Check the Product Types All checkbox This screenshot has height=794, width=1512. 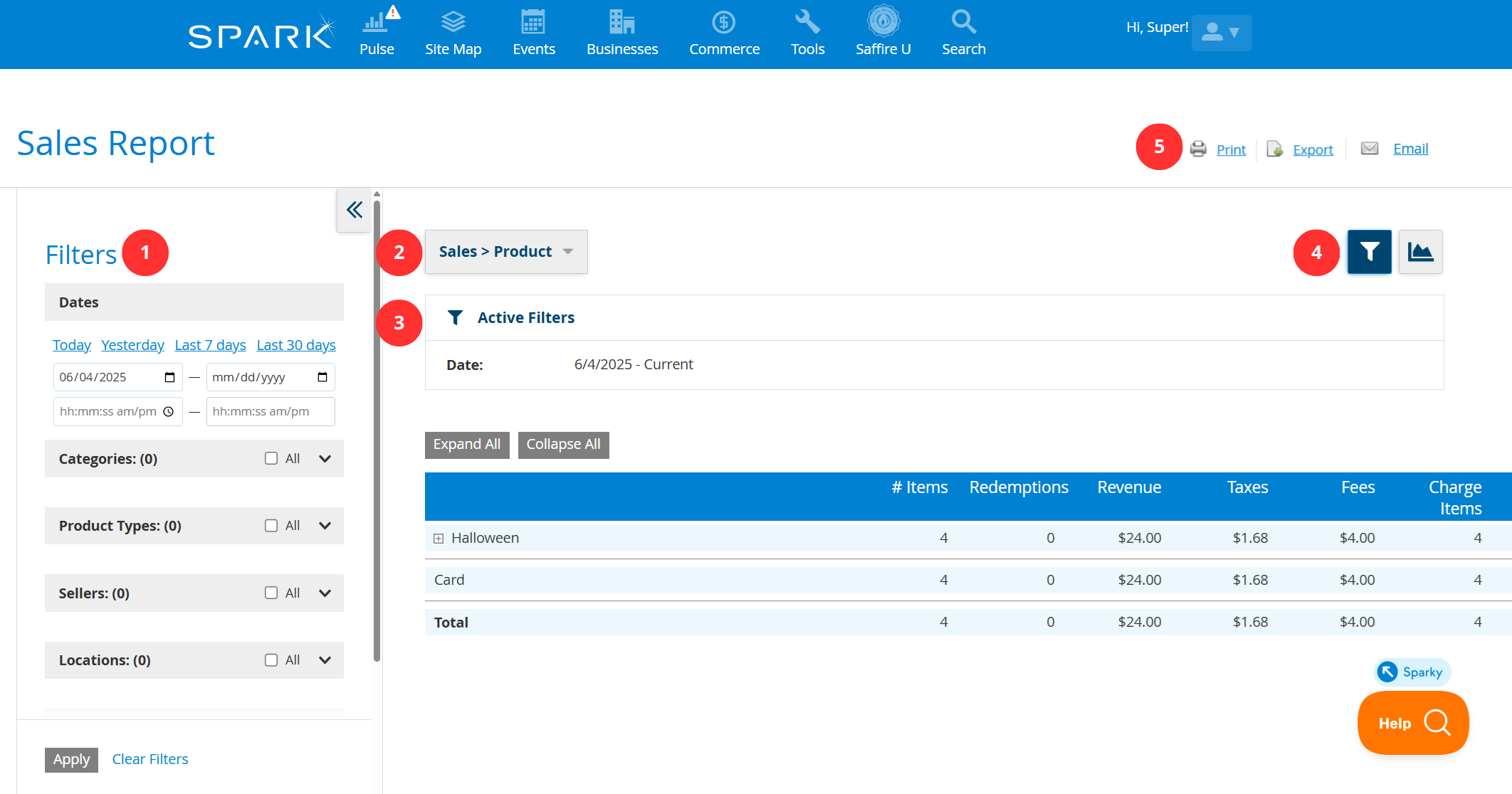pos(271,525)
